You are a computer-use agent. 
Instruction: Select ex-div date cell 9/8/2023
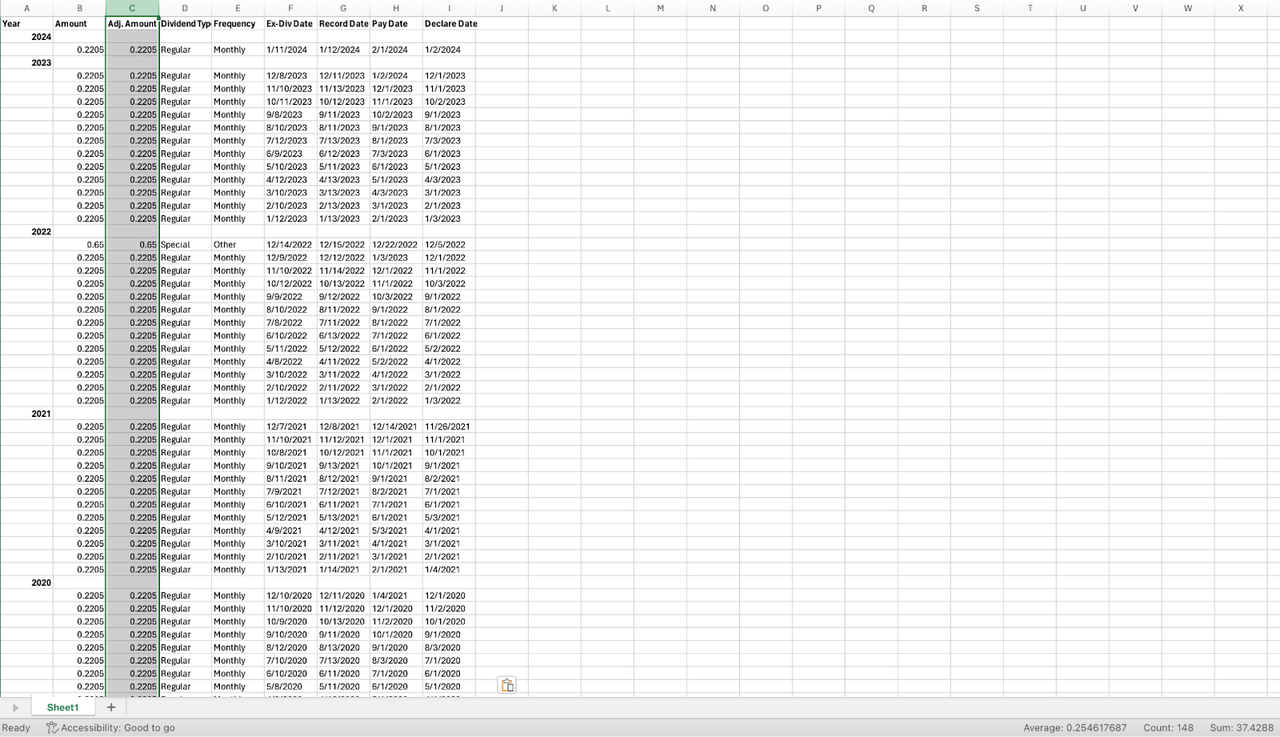click(x=290, y=115)
